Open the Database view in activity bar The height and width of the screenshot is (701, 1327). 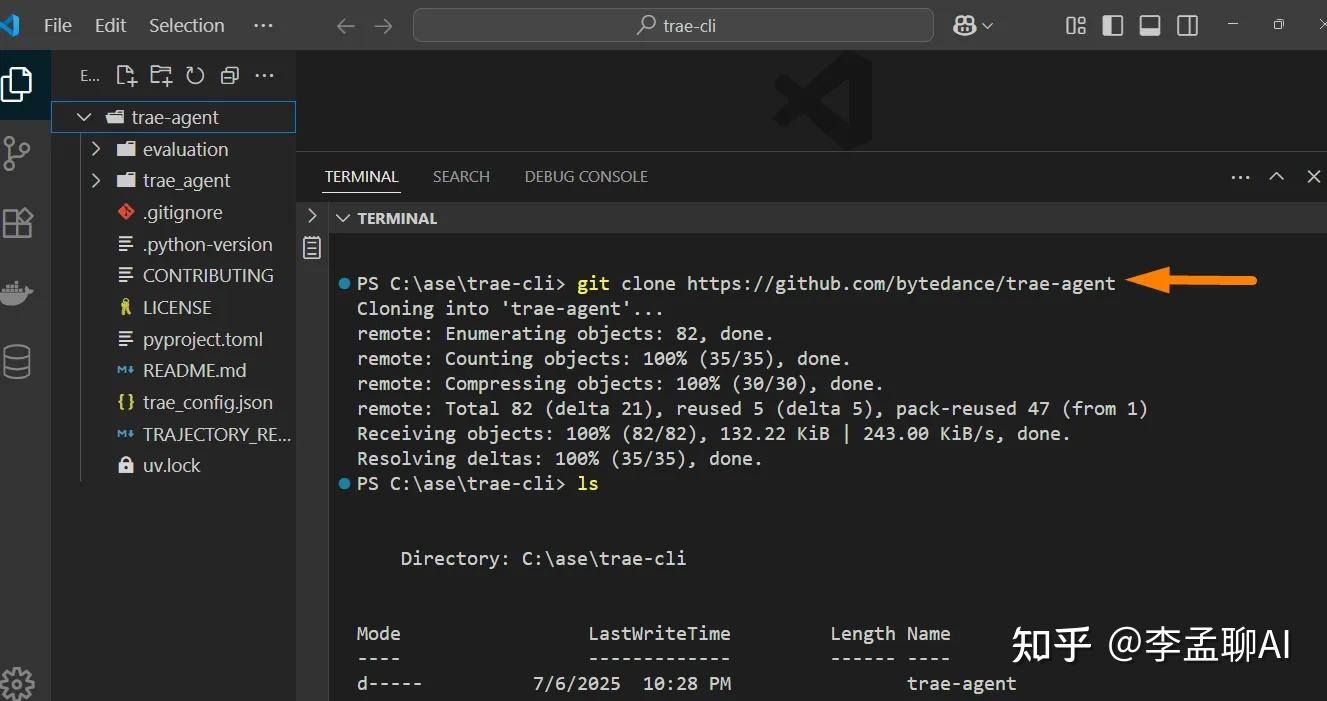tap(17, 361)
